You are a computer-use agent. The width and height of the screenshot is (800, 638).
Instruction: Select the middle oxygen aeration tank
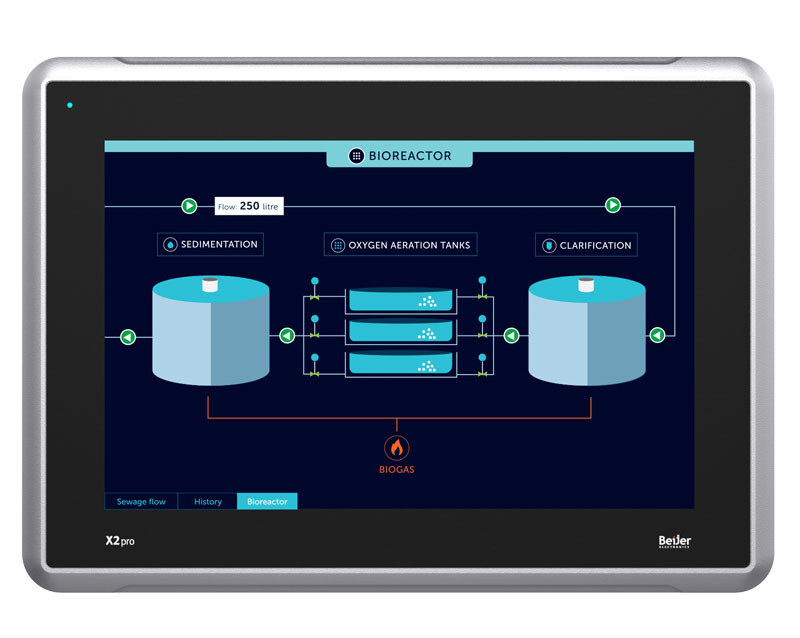tap(399, 333)
